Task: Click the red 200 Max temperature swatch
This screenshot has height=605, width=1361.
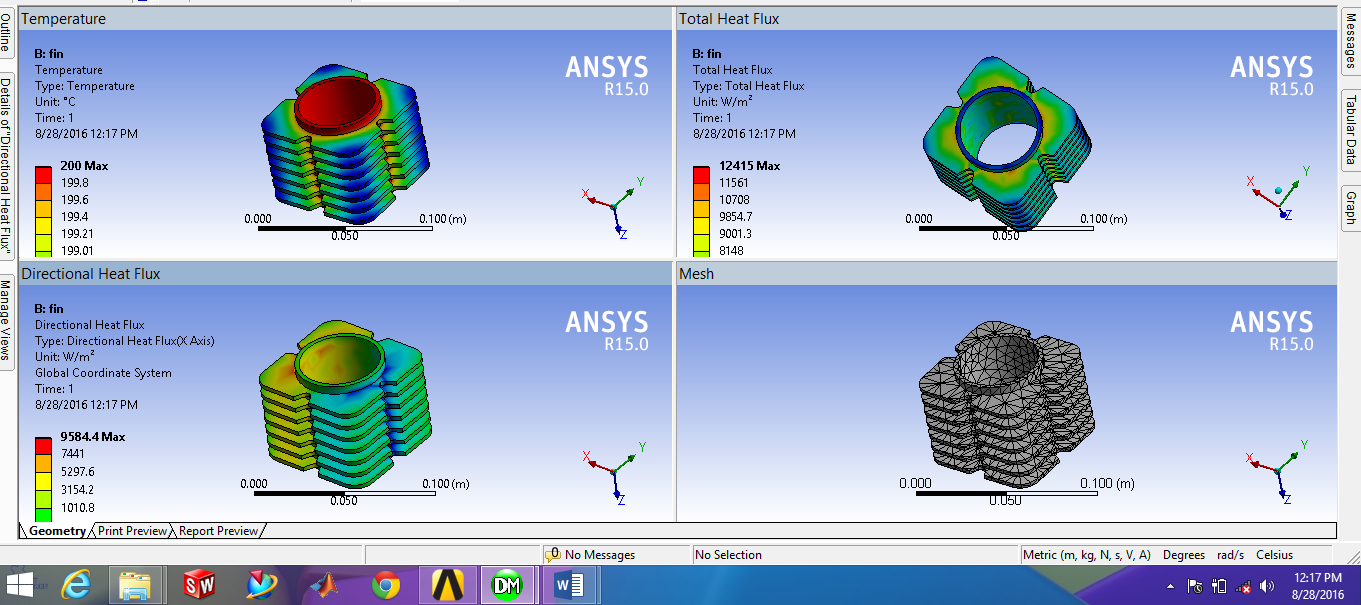Action: click(x=43, y=175)
